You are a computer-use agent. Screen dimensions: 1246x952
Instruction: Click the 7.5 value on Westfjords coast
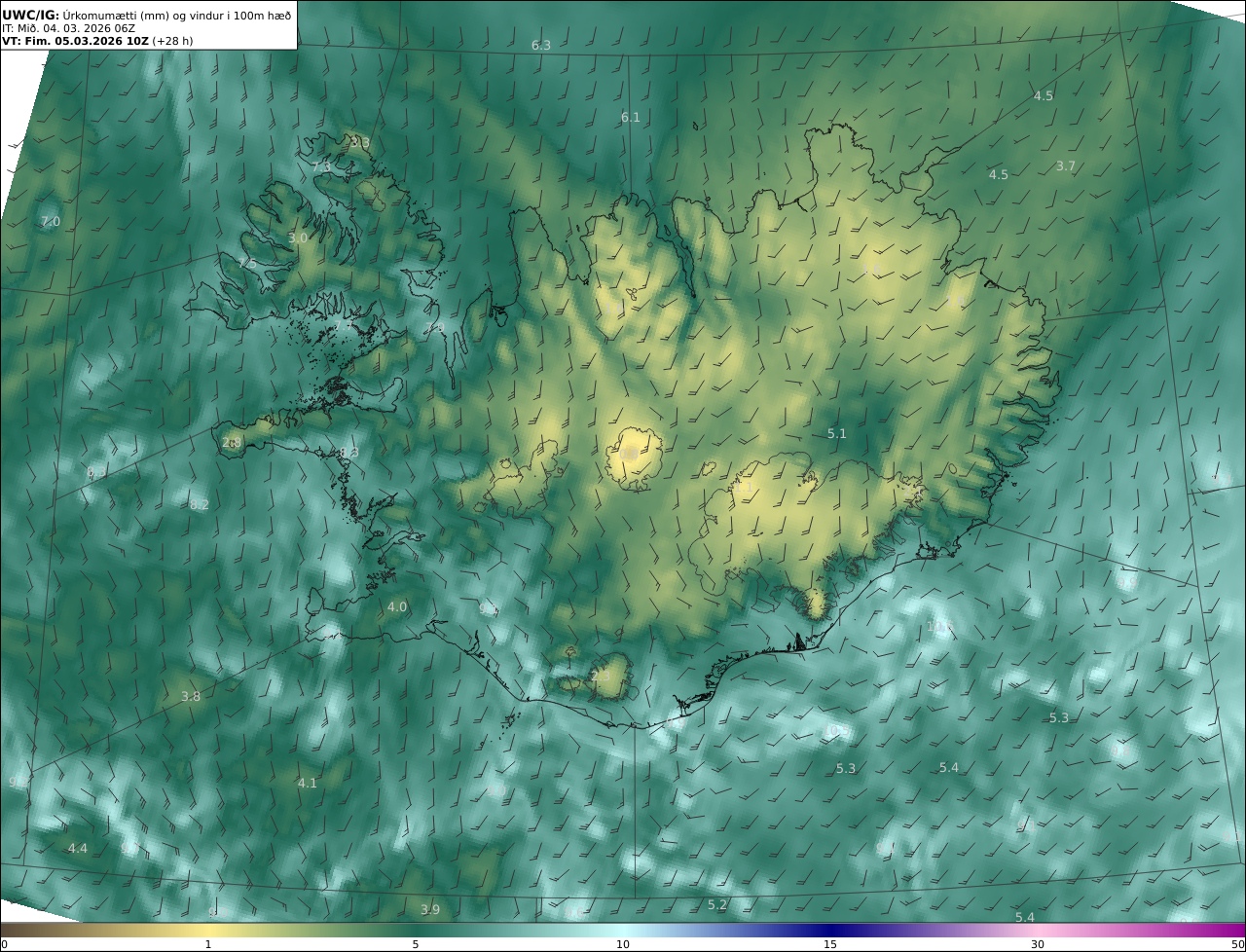coord(248,264)
